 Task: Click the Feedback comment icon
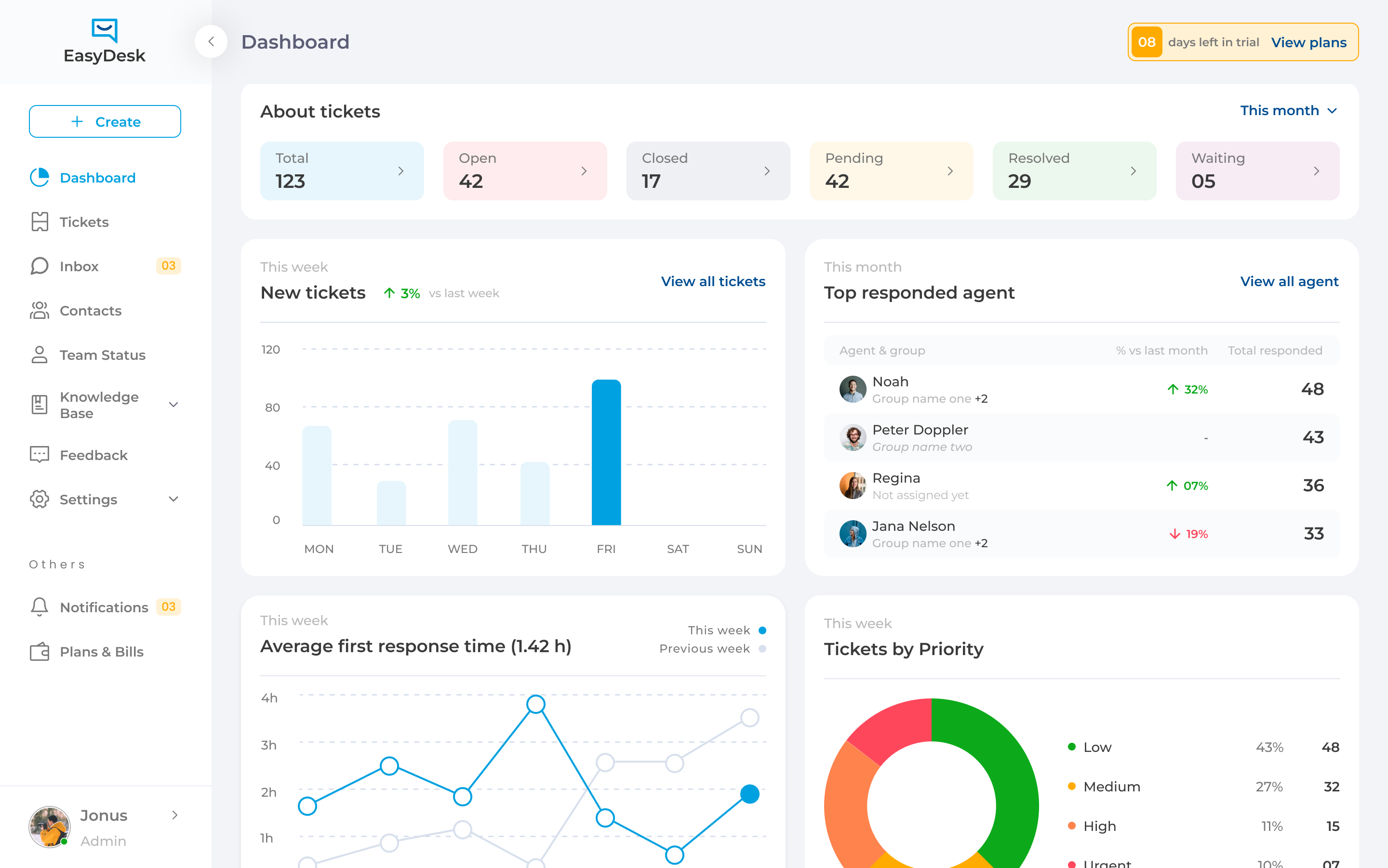(x=39, y=455)
